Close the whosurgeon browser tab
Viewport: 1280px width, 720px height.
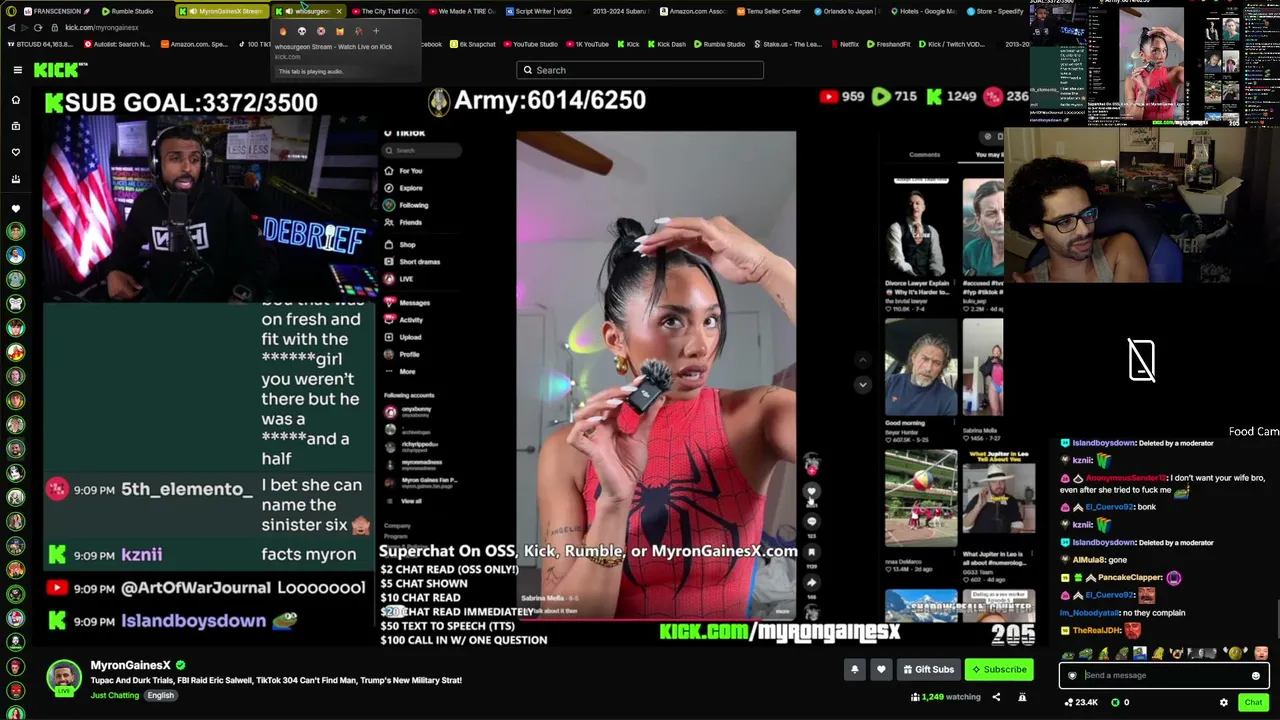tap(339, 11)
